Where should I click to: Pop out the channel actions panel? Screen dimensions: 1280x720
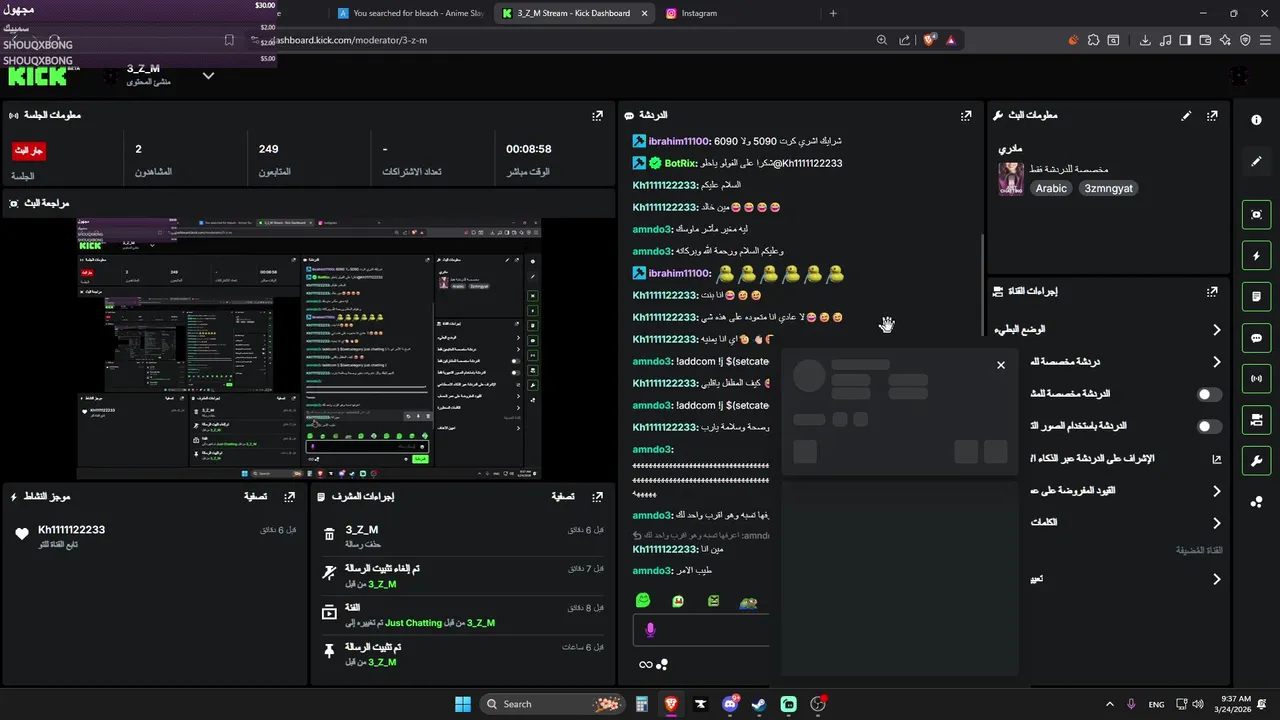click(x=1212, y=292)
